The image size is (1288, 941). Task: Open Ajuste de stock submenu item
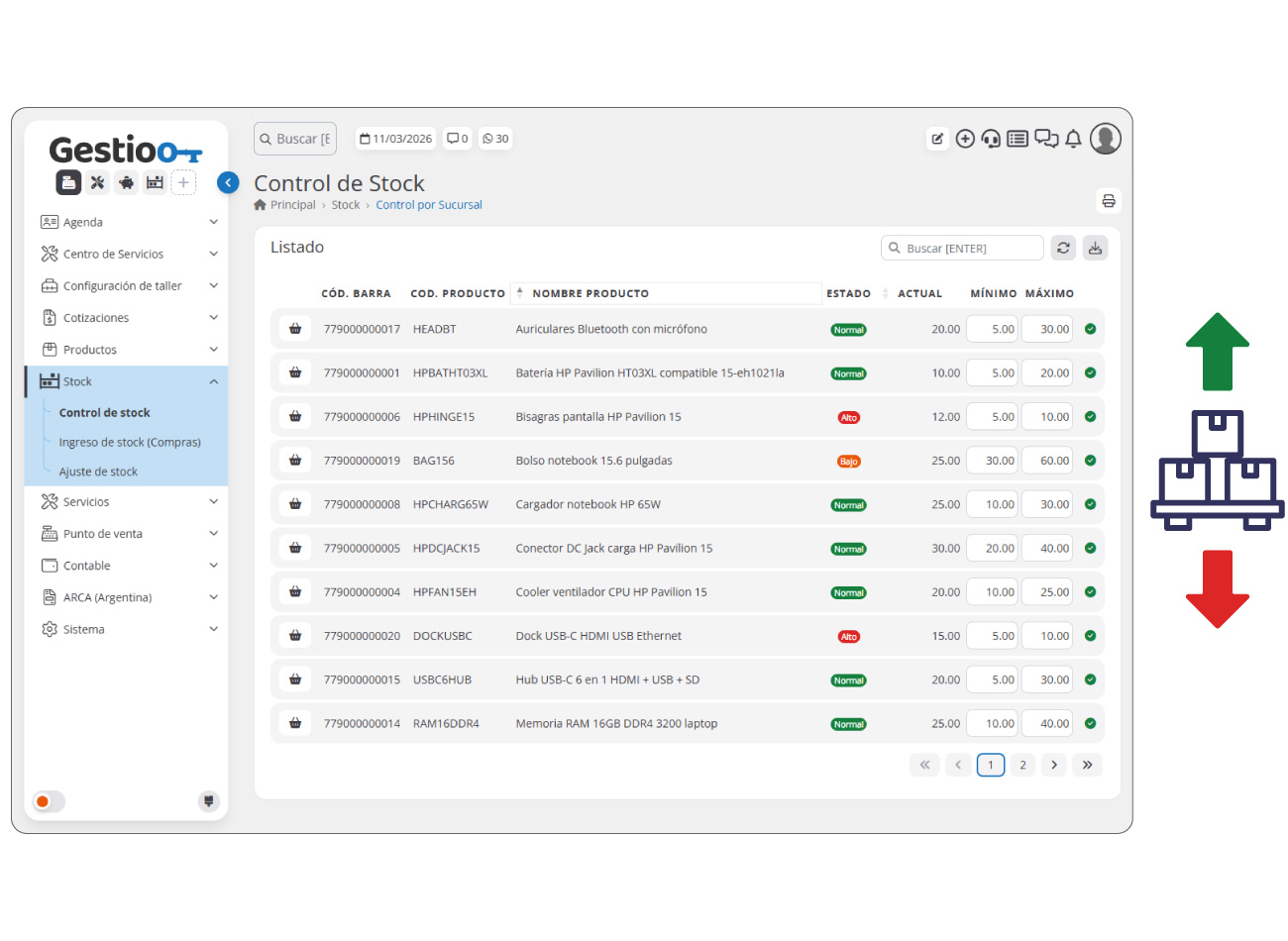click(x=98, y=471)
